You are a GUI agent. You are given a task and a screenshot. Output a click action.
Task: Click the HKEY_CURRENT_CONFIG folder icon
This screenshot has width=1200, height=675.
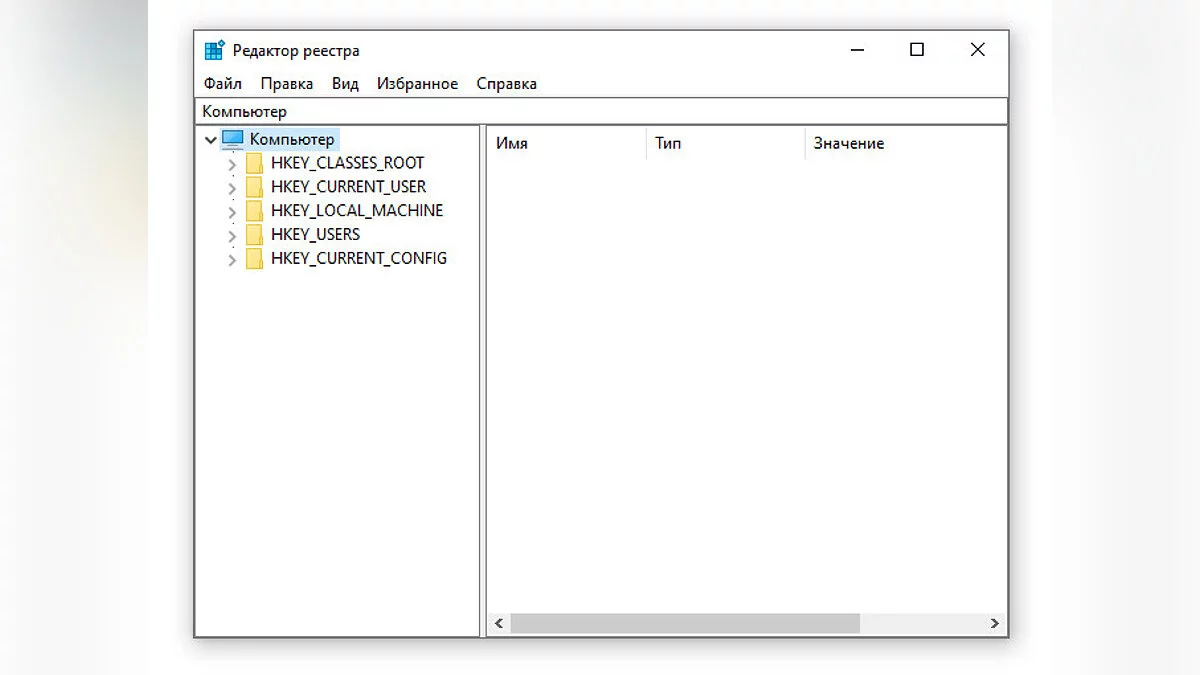tap(254, 259)
